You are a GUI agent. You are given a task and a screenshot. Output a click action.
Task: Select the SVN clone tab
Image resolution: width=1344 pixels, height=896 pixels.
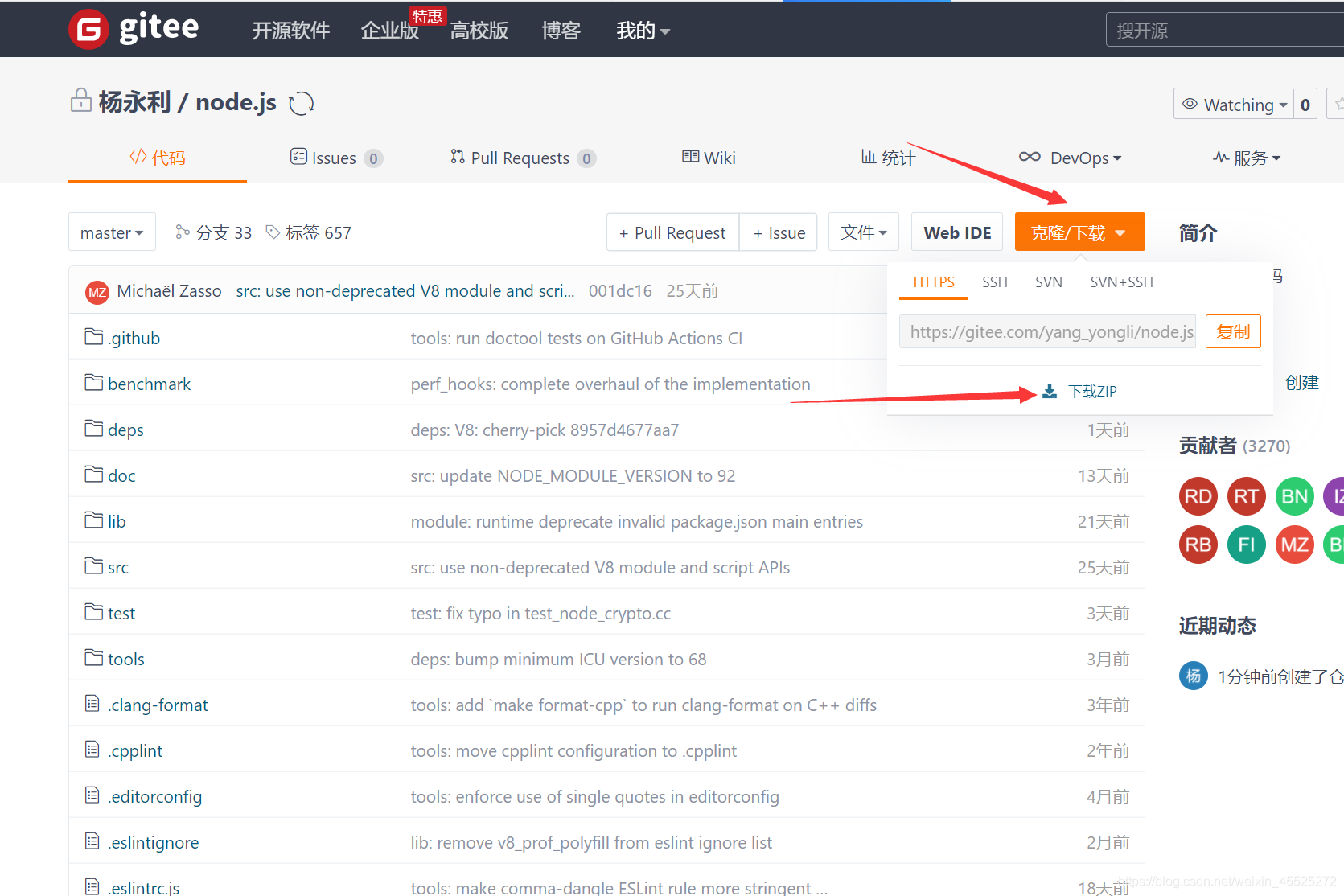coord(1049,282)
